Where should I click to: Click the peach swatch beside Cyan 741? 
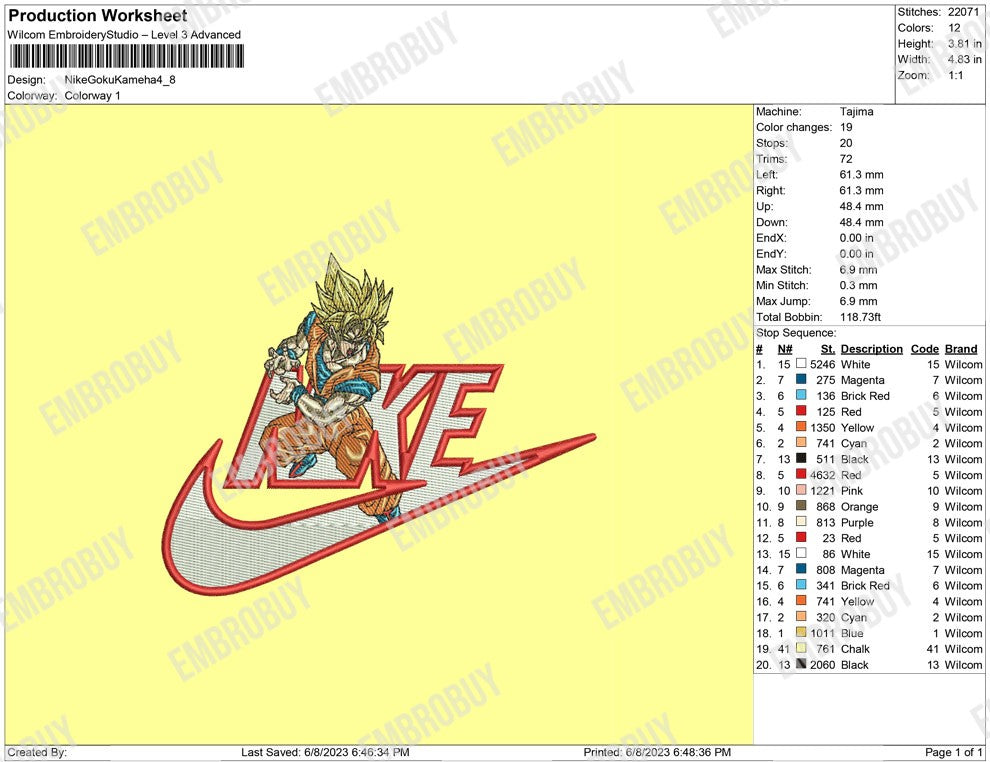[801, 443]
